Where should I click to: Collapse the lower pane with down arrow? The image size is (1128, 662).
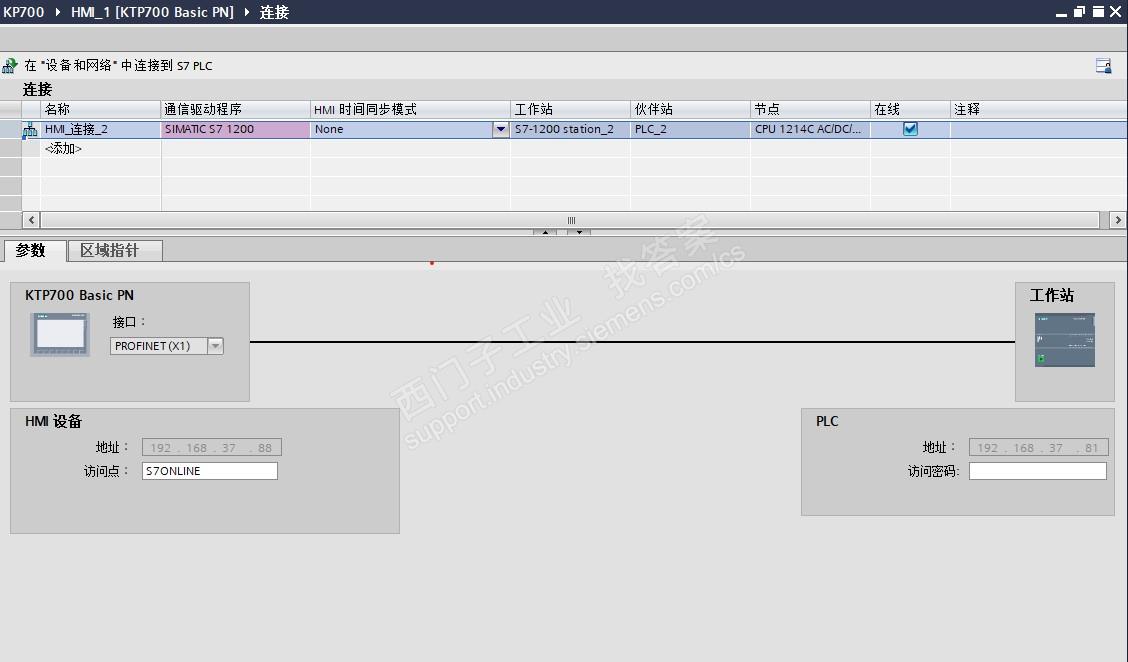579,232
